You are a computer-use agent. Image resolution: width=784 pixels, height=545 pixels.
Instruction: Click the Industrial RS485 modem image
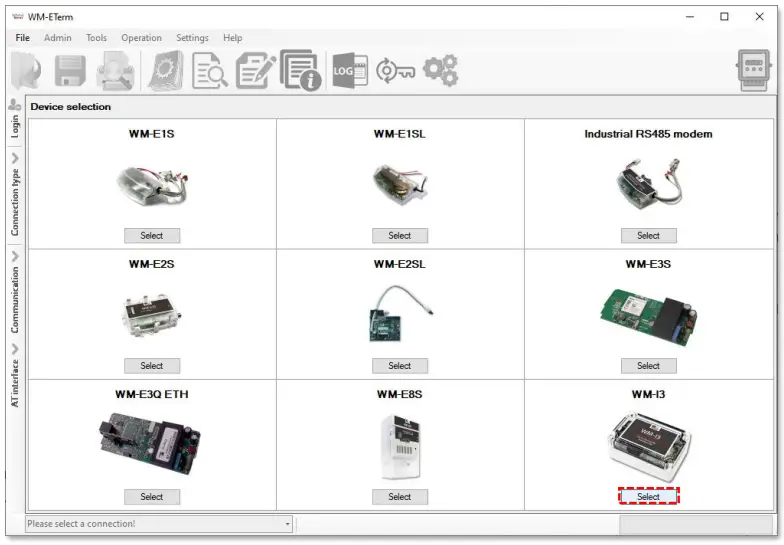tap(649, 184)
